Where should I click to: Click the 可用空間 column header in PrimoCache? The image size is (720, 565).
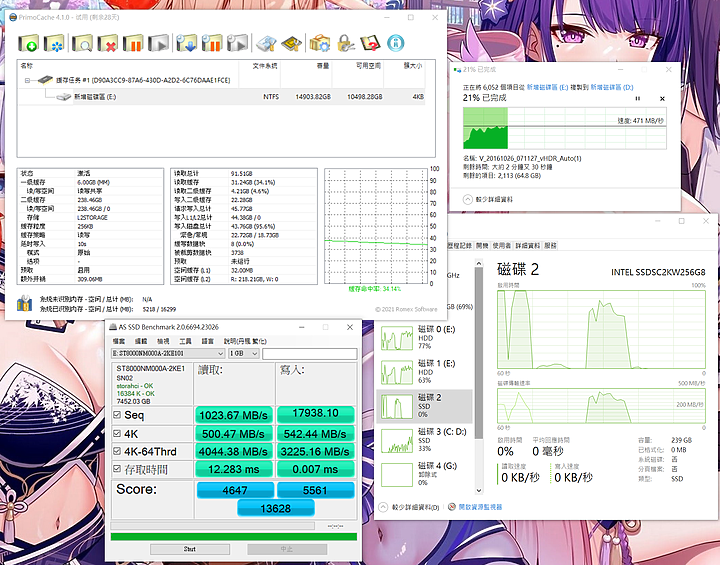tap(358, 66)
